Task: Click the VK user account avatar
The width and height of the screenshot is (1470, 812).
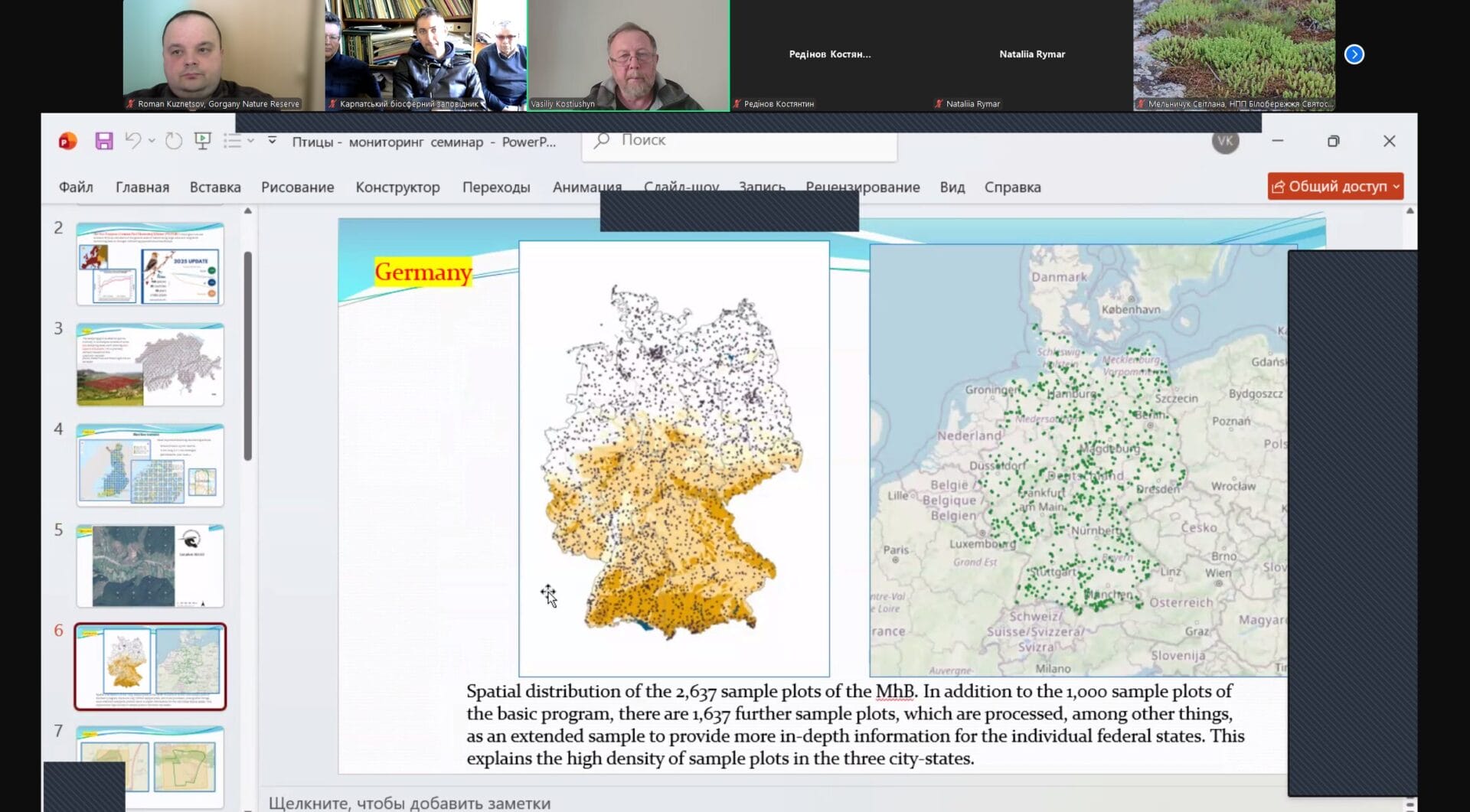Action: (1225, 141)
